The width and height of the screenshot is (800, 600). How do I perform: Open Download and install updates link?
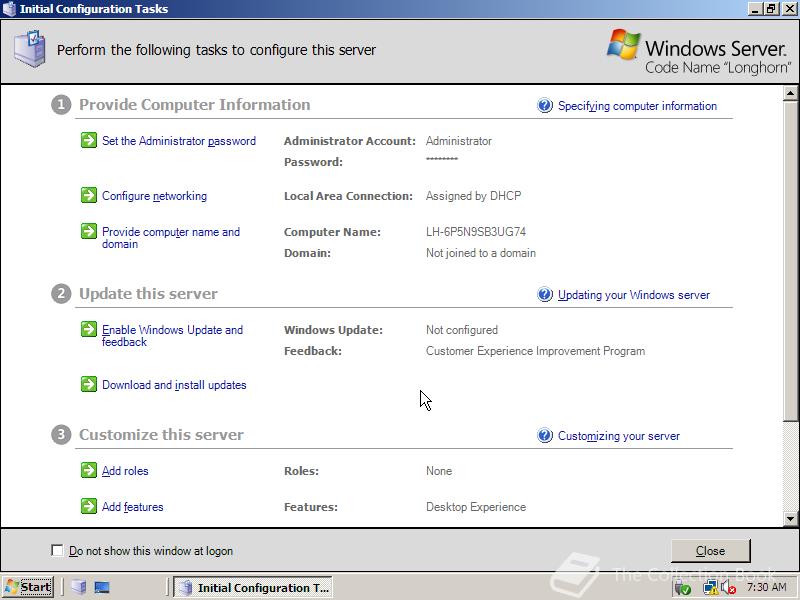174,385
